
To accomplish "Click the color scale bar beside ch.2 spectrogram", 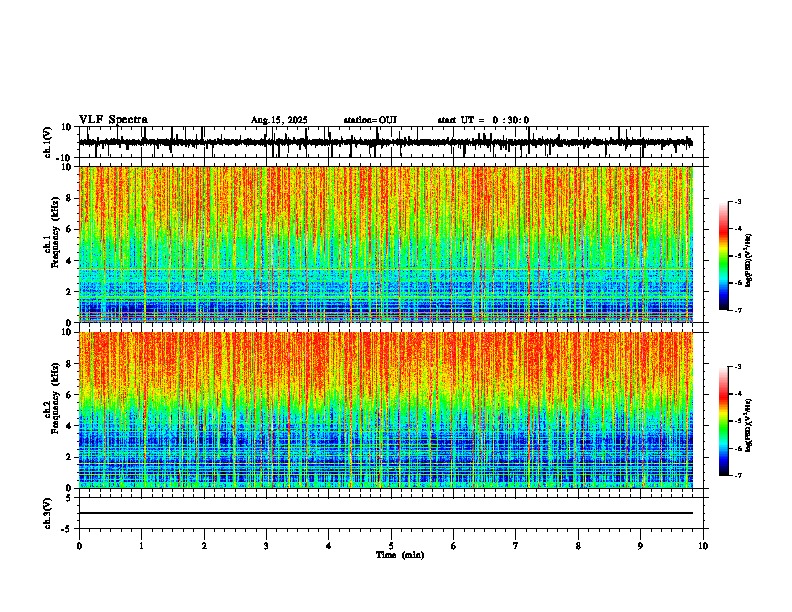I will click(x=723, y=421).
